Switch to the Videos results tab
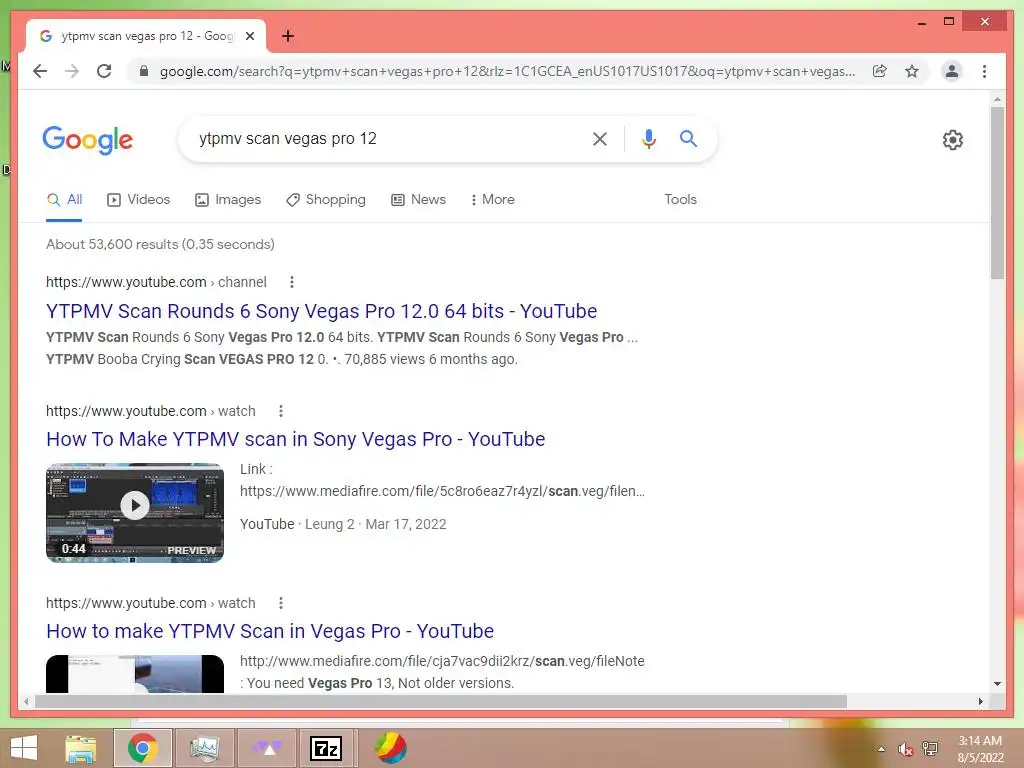1024x768 pixels. coord(138,200)
